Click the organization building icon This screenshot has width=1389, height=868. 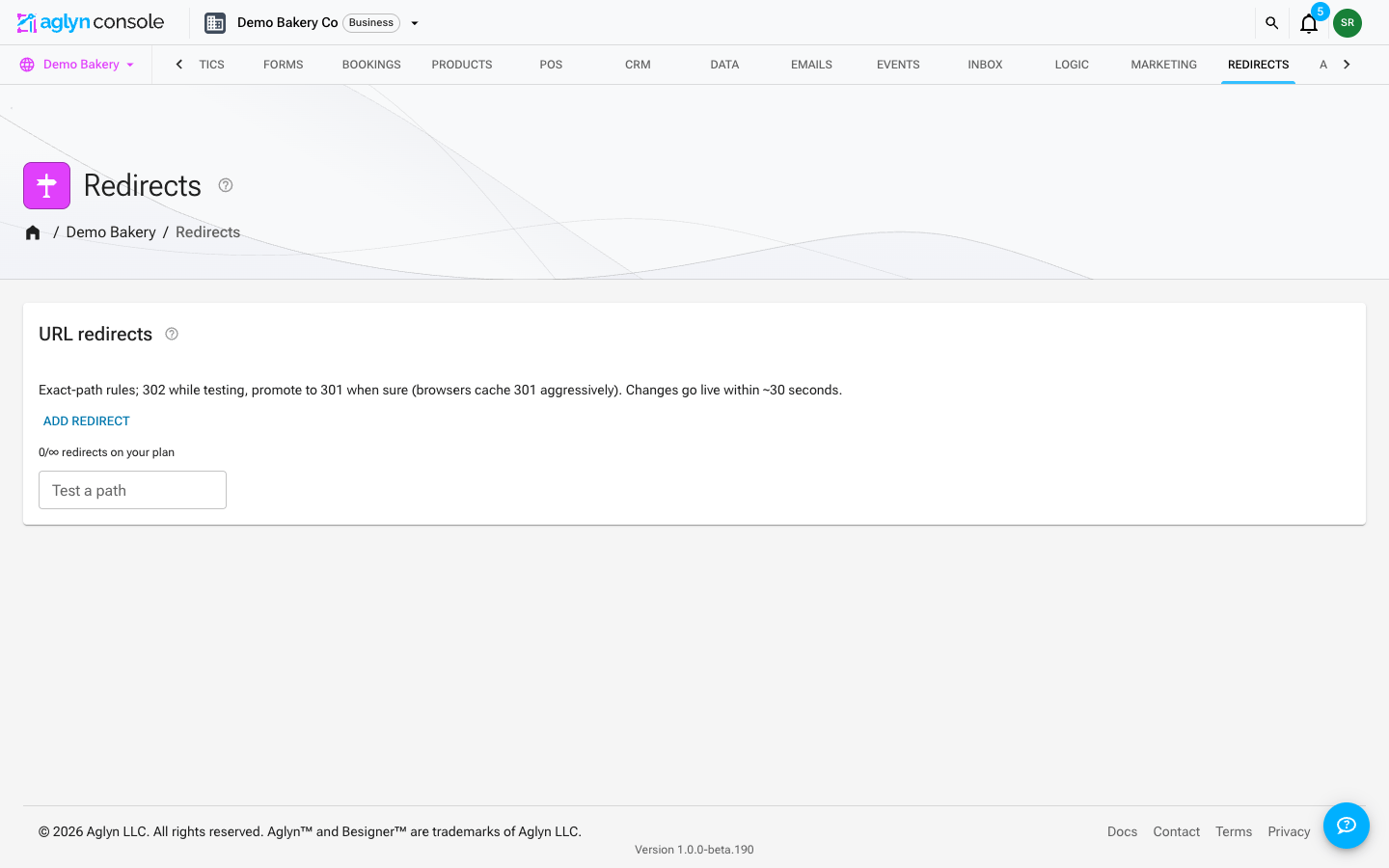point(215,22)
